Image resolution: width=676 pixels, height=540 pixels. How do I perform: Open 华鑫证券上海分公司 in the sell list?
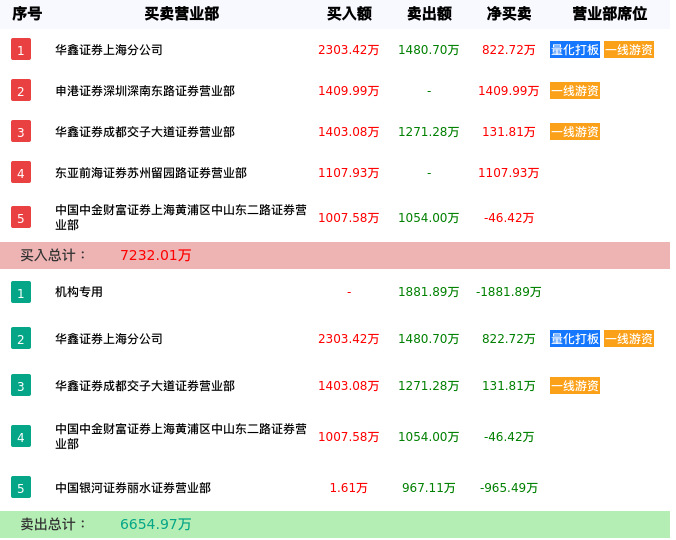click(x=109, y=339)
